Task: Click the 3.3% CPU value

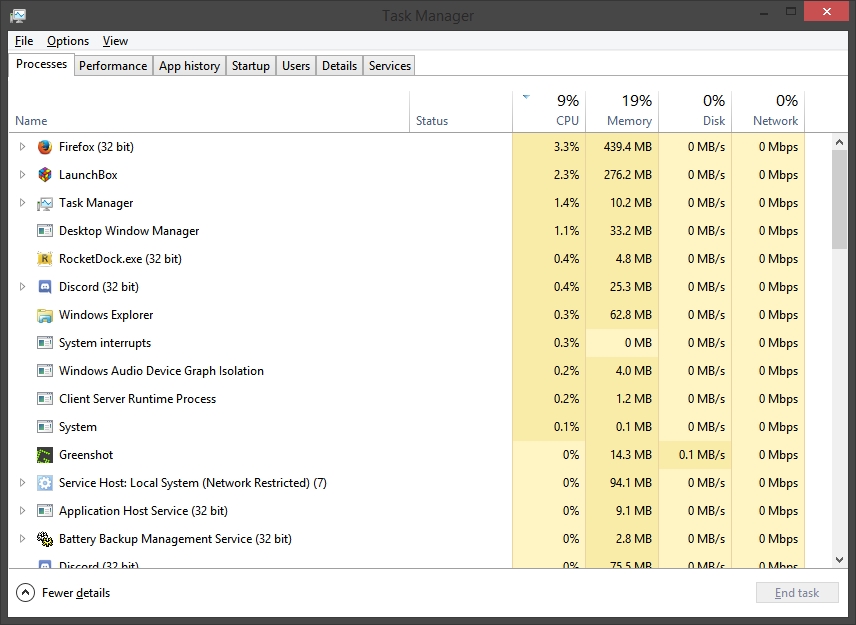Action: pos(566,147)
